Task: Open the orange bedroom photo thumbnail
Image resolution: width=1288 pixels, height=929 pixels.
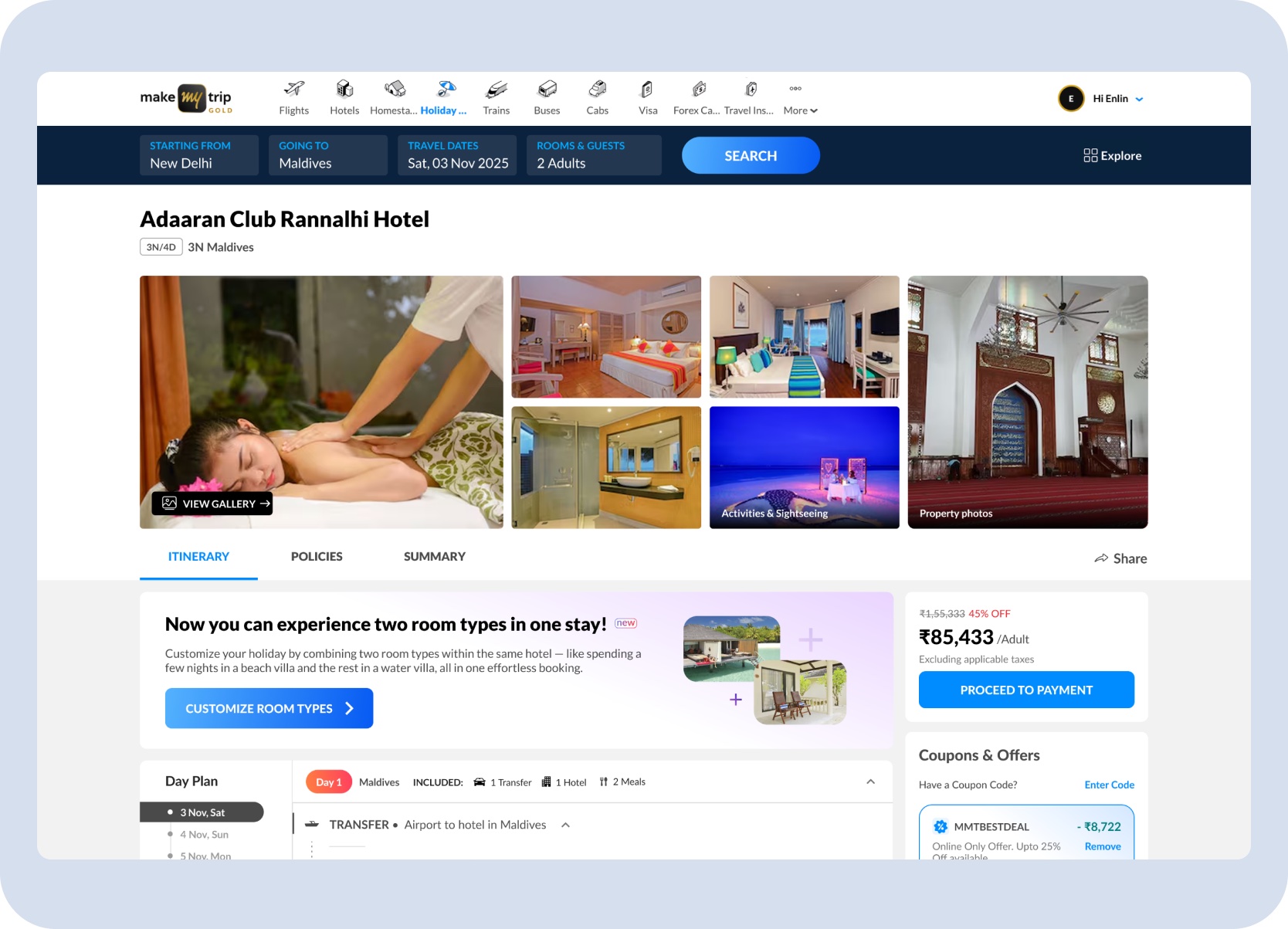Action: pos(606,337)
